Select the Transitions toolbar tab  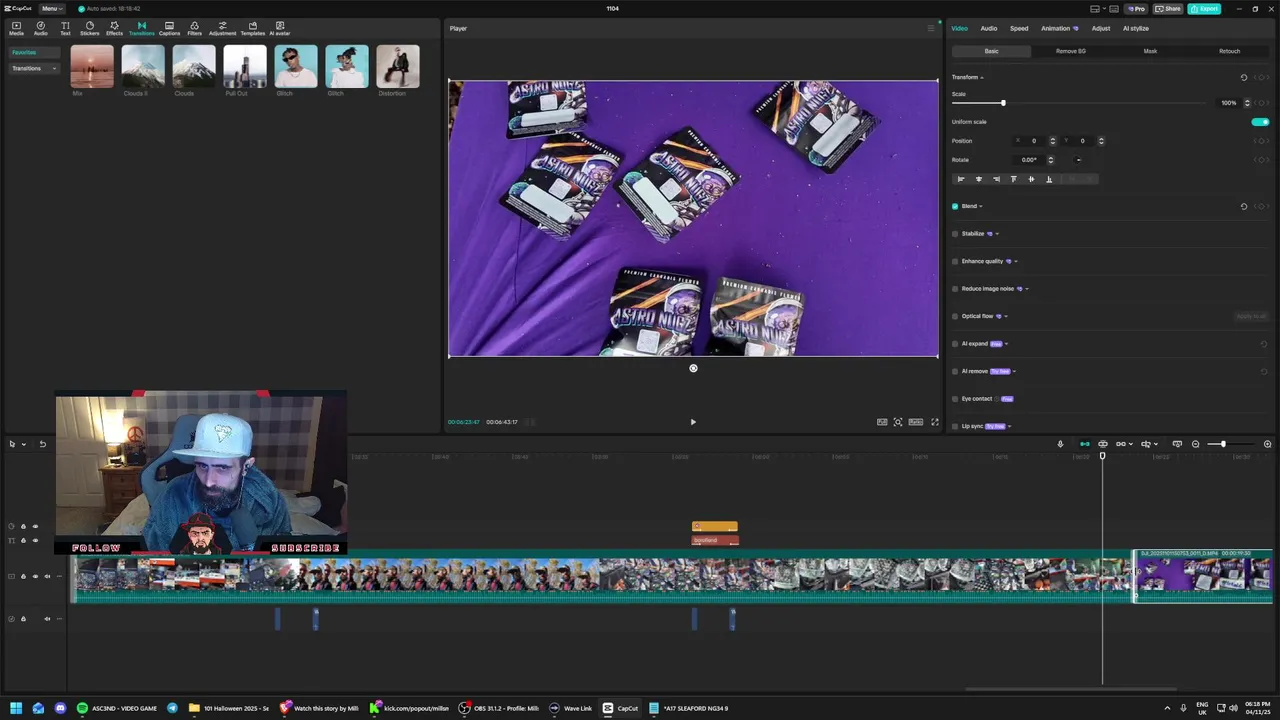141,28
